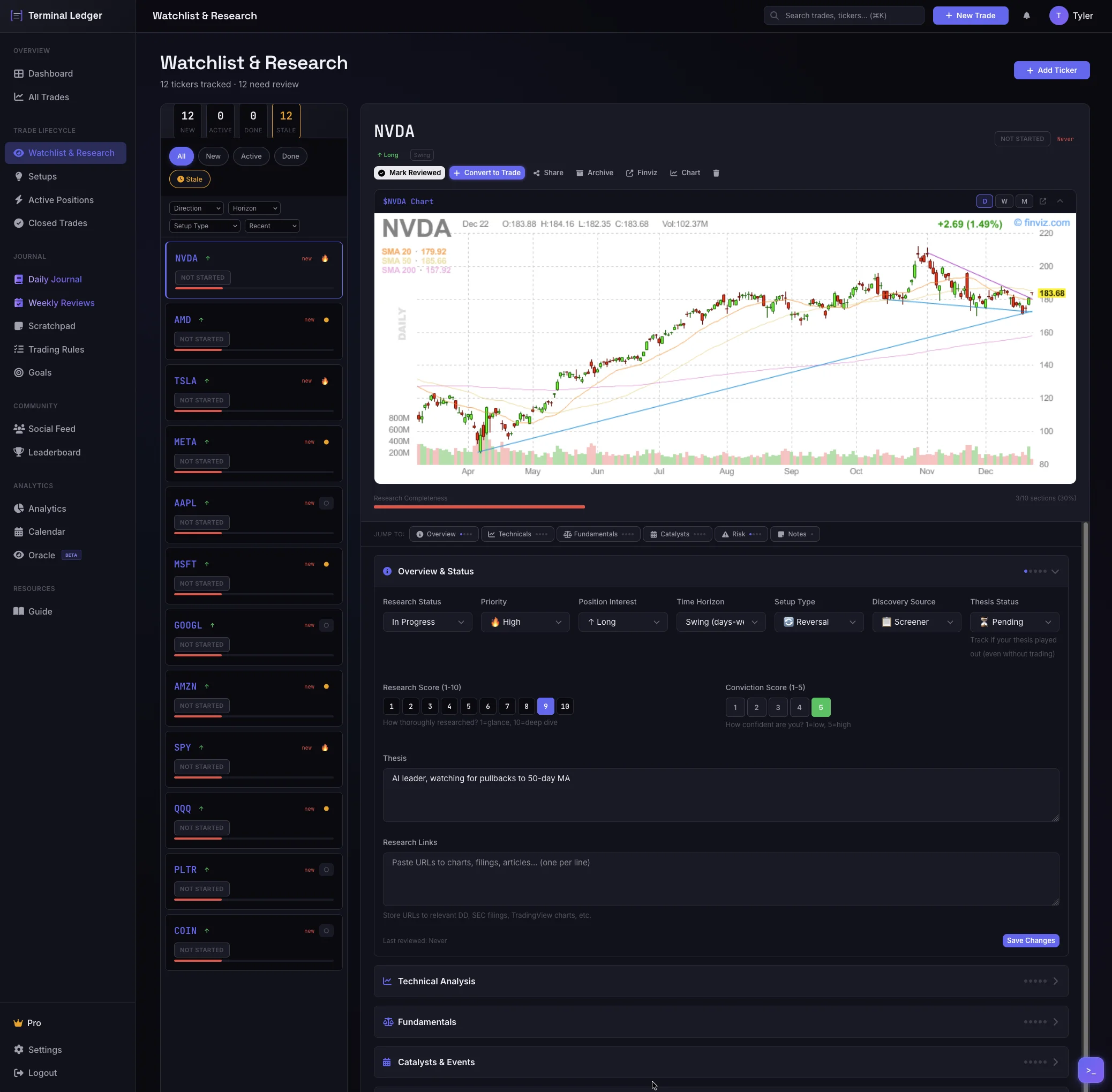Open the Daily Journal page
Image resolution: width=1112 pixels, height=1092 pixels.
(x=55, y=279)
